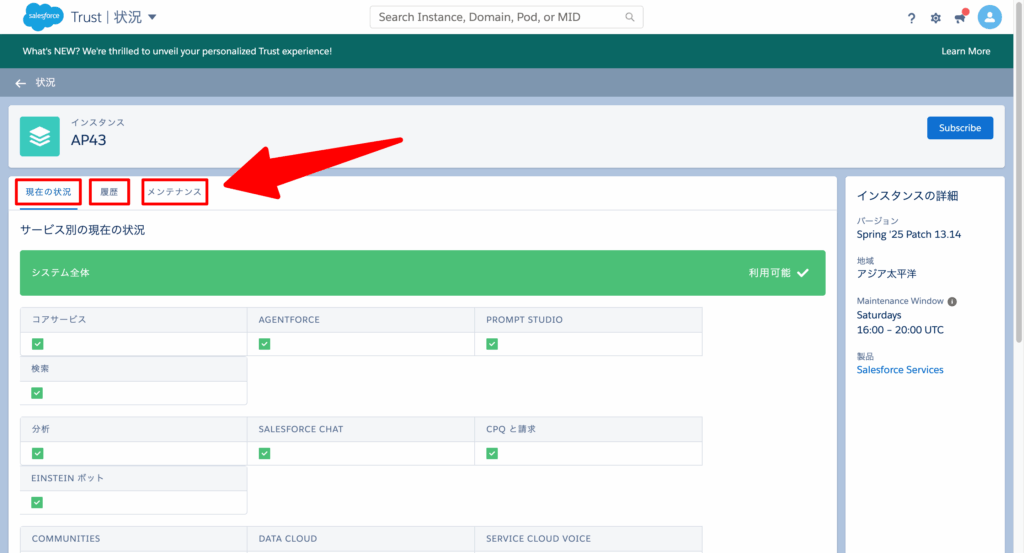The image size is (1024, 553).
Task: Click the 検索 status check icon
Action: coord(37,393)
